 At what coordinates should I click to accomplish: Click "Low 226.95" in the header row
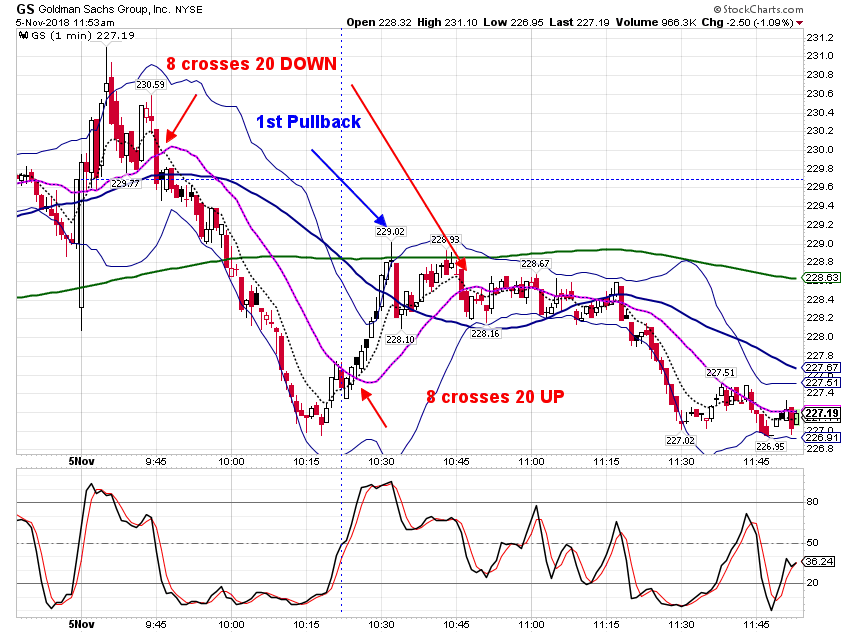[513, 23]
